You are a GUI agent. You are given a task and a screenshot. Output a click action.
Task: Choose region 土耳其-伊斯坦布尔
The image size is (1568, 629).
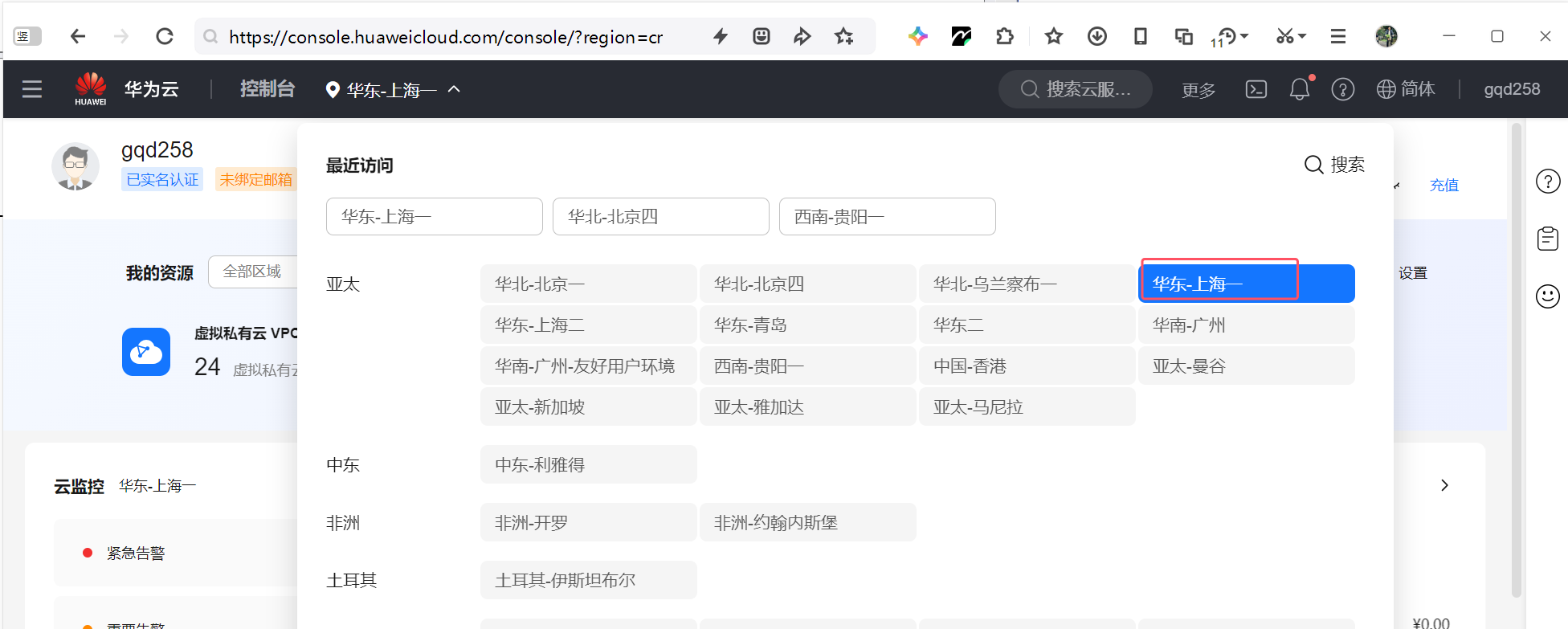click(x=589, y=580)
